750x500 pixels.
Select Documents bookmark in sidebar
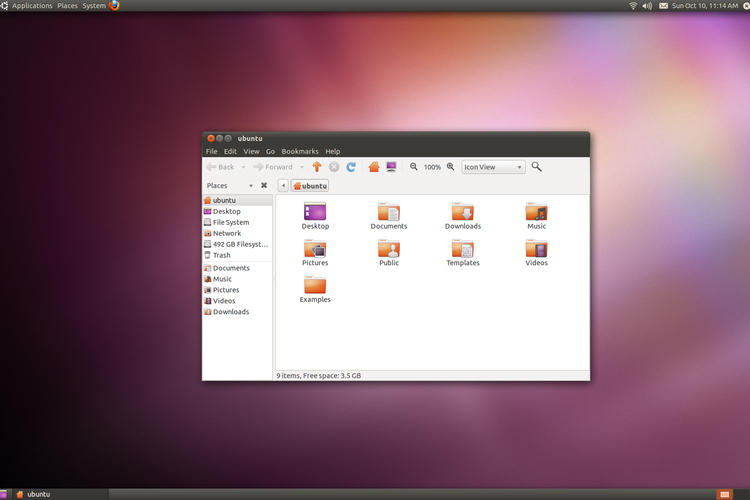click(237, 268)
